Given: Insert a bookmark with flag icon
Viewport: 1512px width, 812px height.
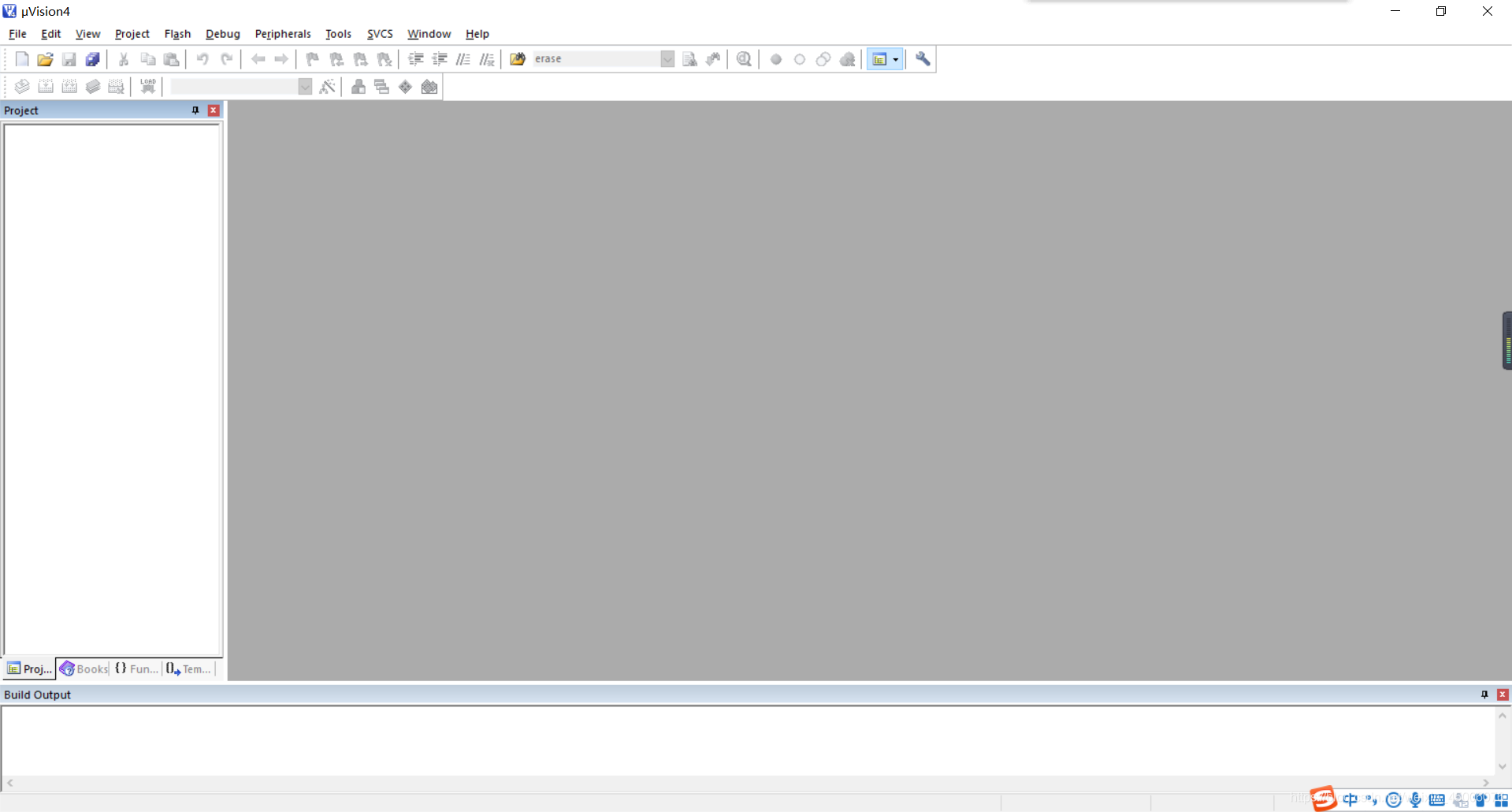Looking at the screenshot, I should click(x=313, y=59).
